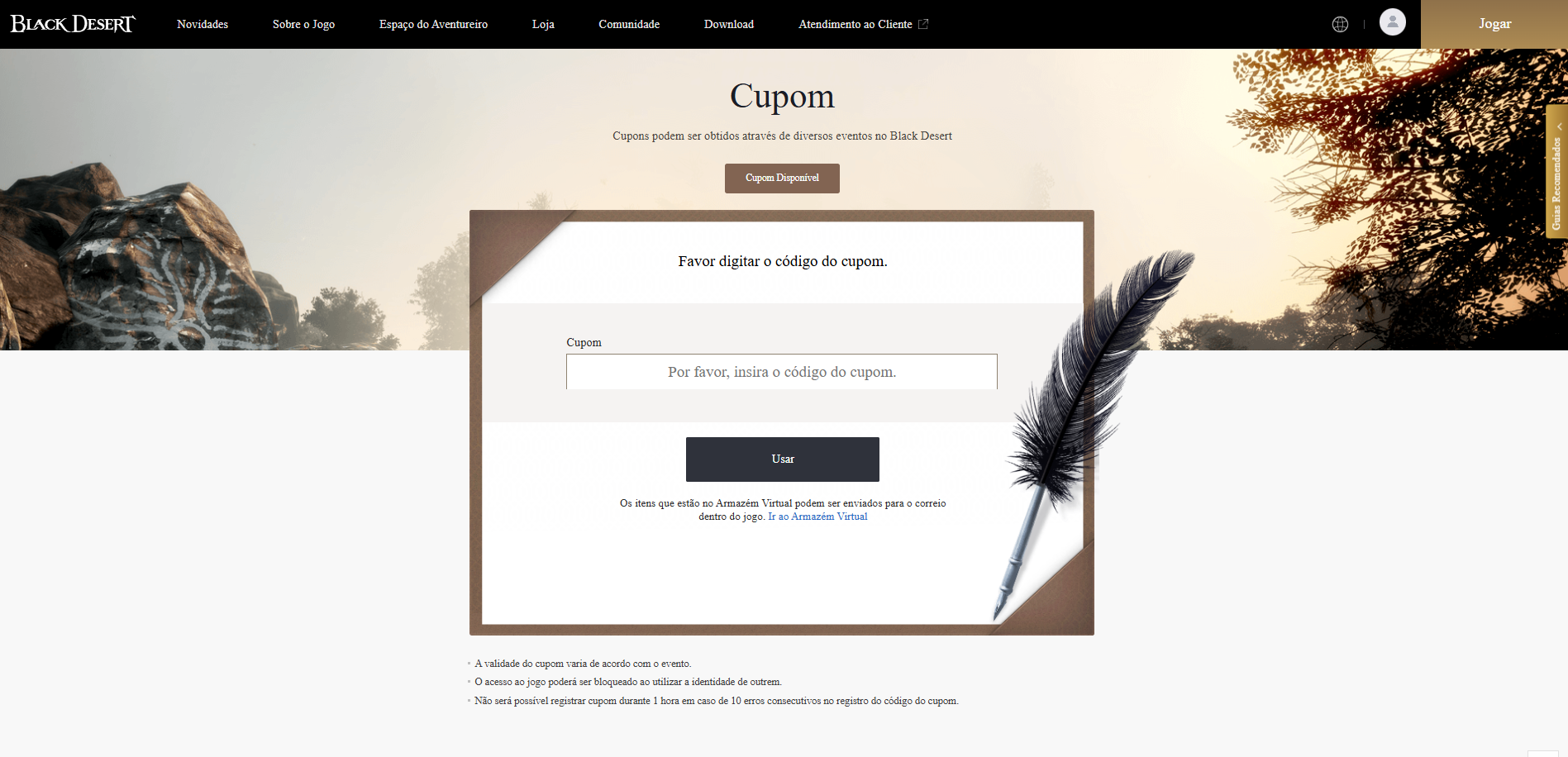Open the Novidades menu
The image size is (1568, 757).
coord(203,25)
